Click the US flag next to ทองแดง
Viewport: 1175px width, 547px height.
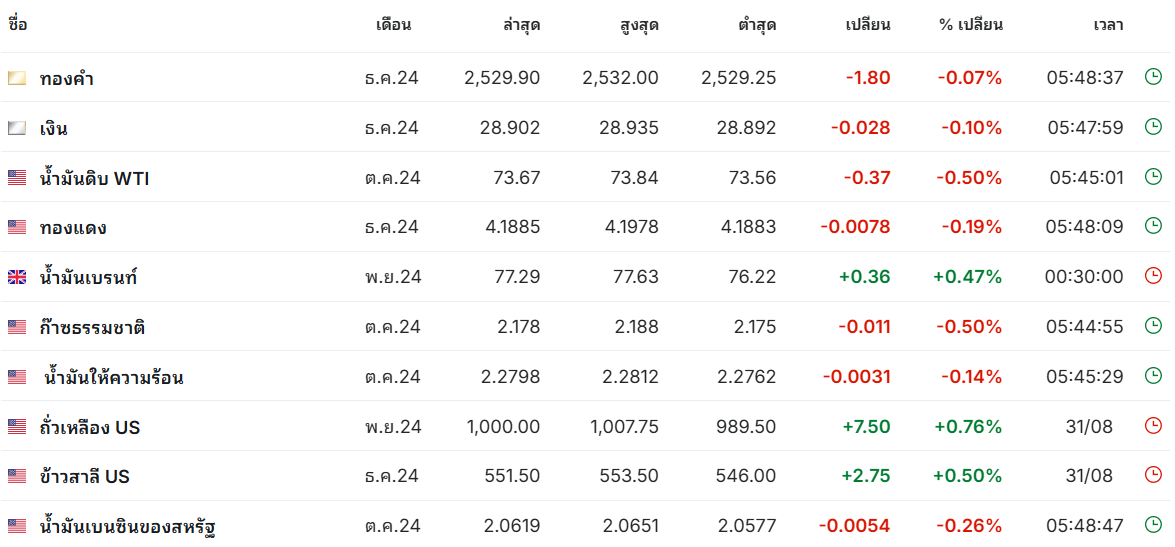tap(17, 227)
